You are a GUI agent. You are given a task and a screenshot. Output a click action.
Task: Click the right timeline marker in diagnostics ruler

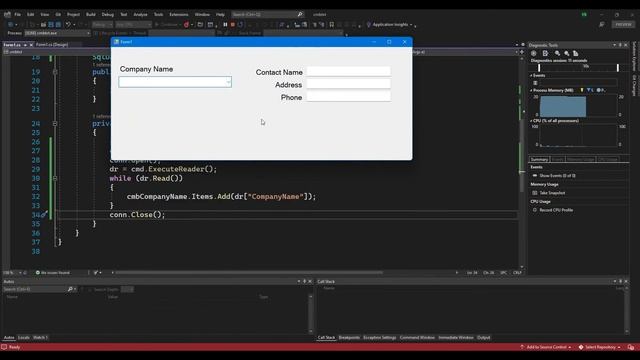pyautogui.click(x=618, y=67)
